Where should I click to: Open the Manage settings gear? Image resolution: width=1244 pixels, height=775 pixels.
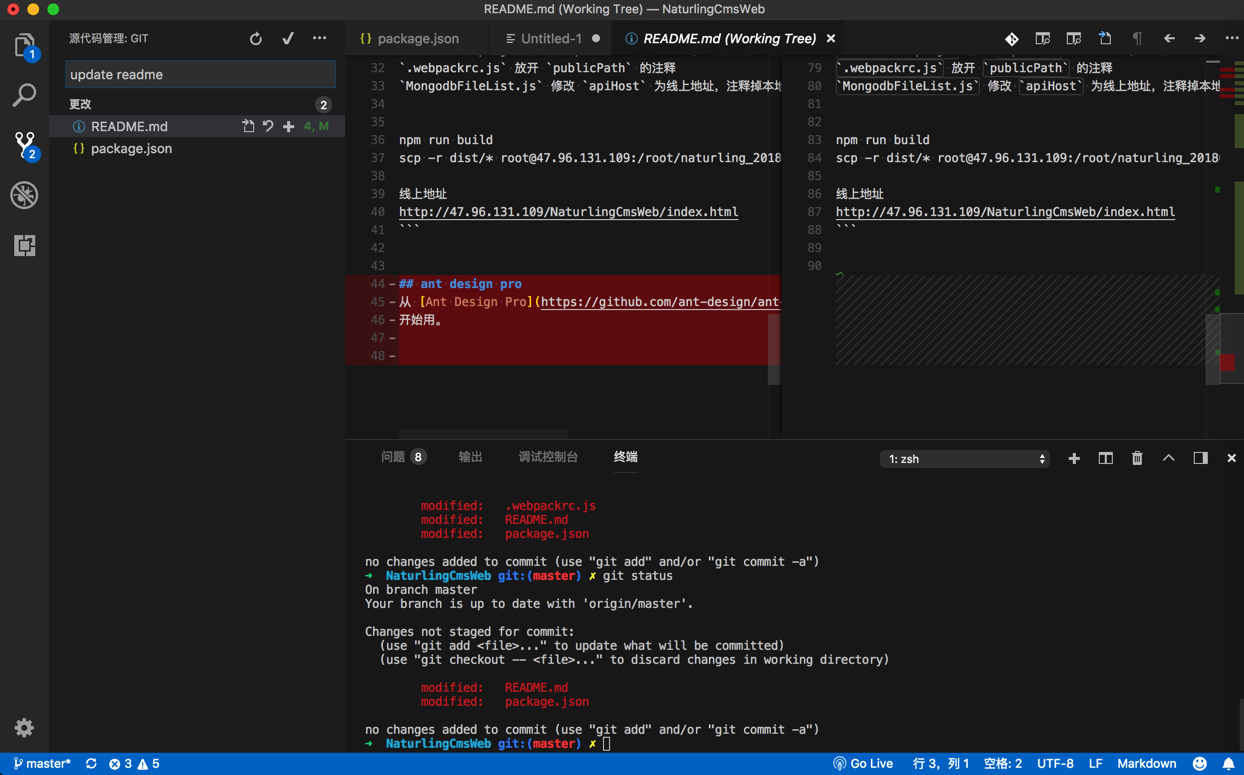click(x=24, y=728)
